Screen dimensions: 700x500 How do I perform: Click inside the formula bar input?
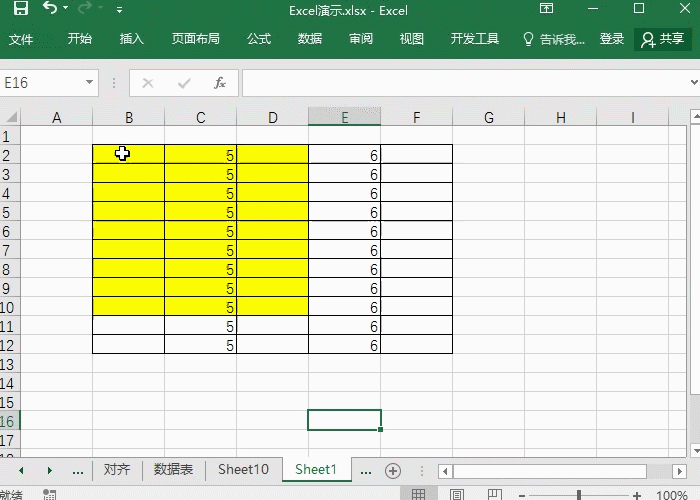pos(464,83)
